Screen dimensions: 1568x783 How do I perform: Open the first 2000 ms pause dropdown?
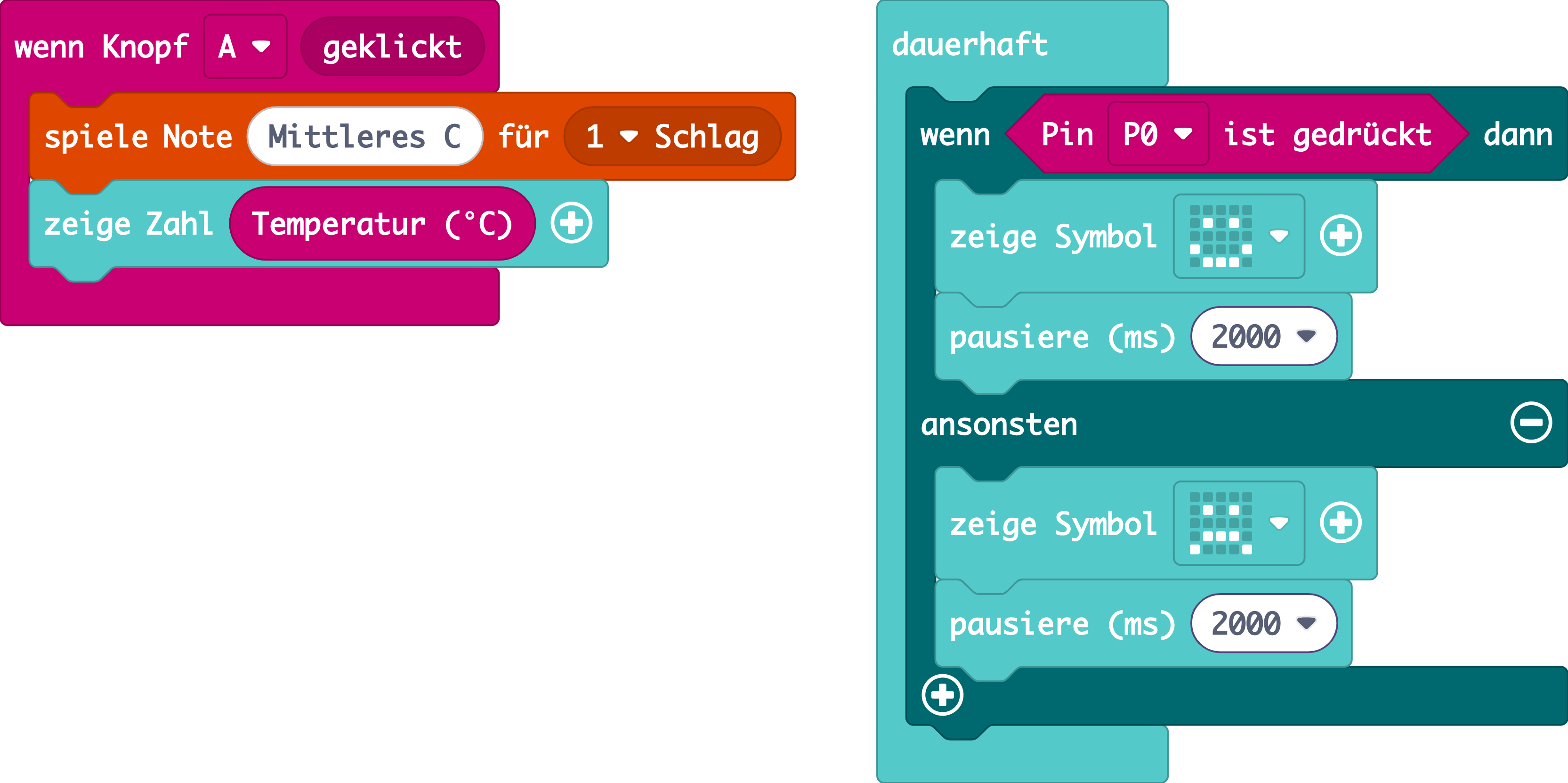tap(1264, 336)
